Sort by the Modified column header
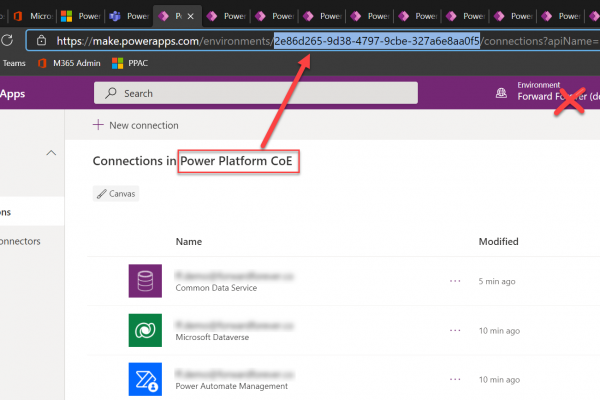 [x=499, y=242]
